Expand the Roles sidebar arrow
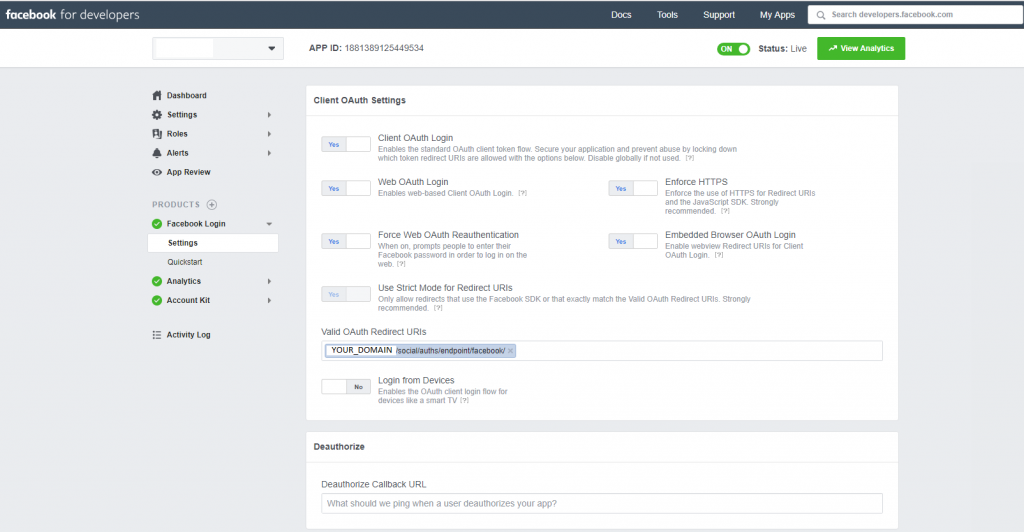Image resolution: width=1024 pixels, height=532 pixels. click(269, 134)
